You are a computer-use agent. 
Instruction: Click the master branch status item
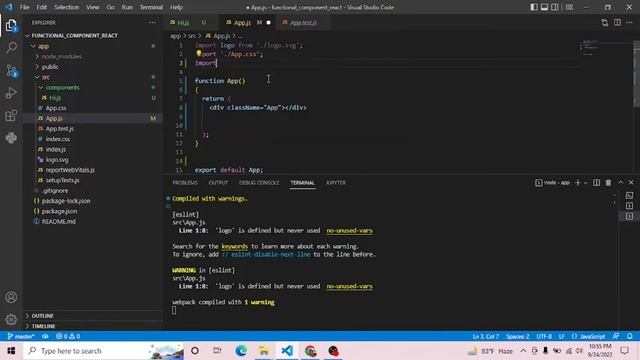21,336
